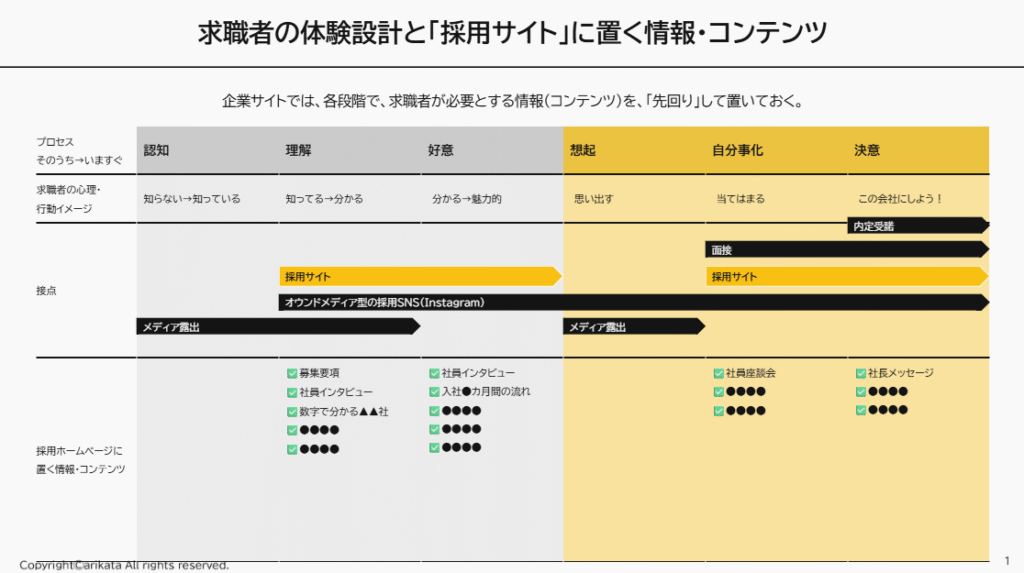Click the オウンドメディア型の採用SNS(Instagram) bar

click(632, 302)
